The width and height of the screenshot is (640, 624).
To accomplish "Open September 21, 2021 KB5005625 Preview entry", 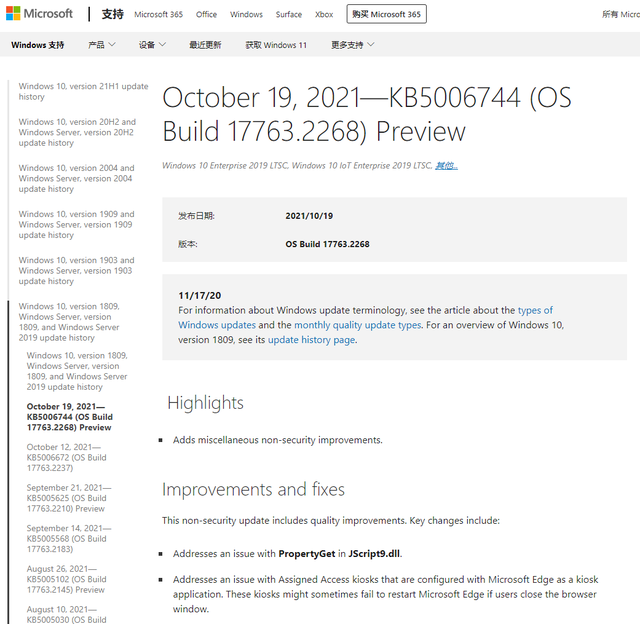I will [69, 498].
